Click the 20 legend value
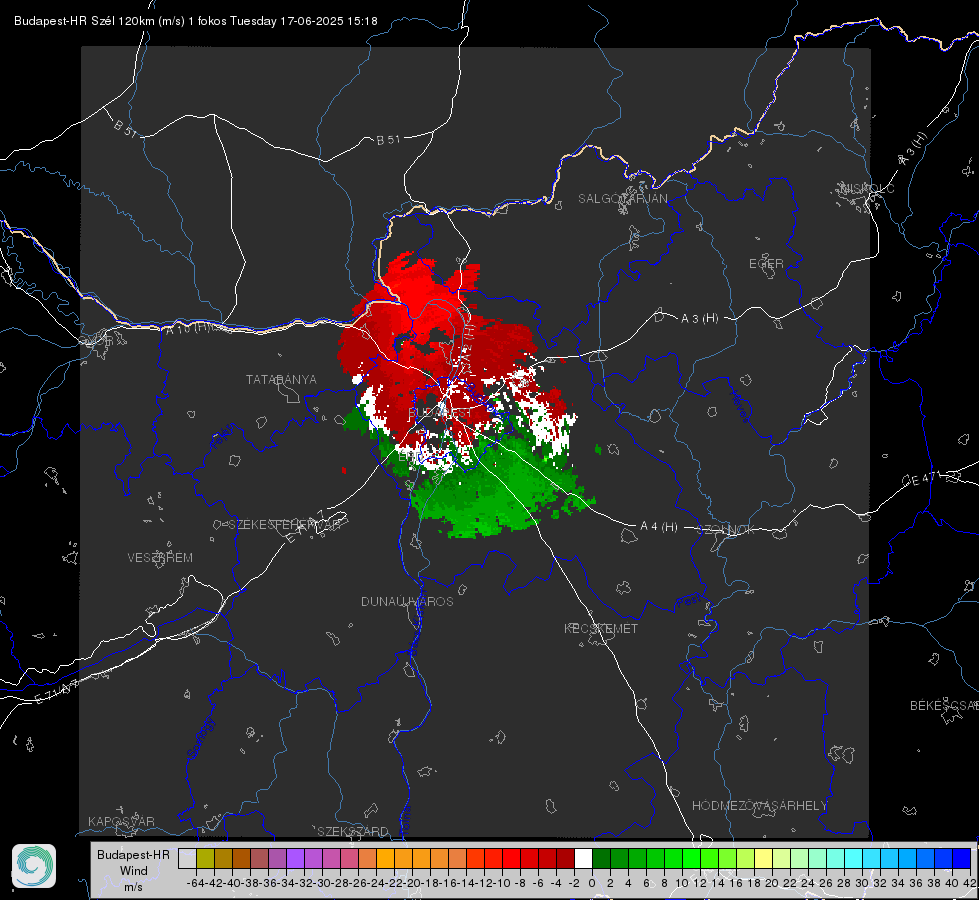 tap(772, 883)
